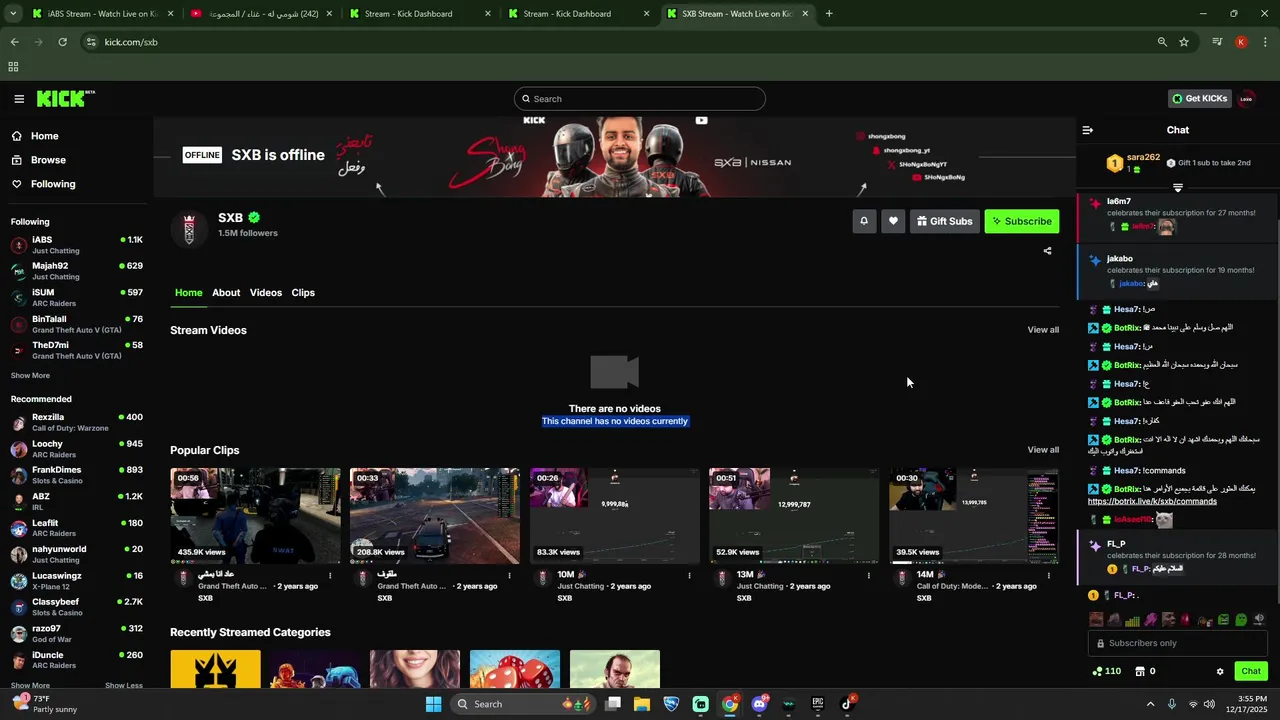Play the 00:33 clip with 208.8K views

click(x=434, y=516)
